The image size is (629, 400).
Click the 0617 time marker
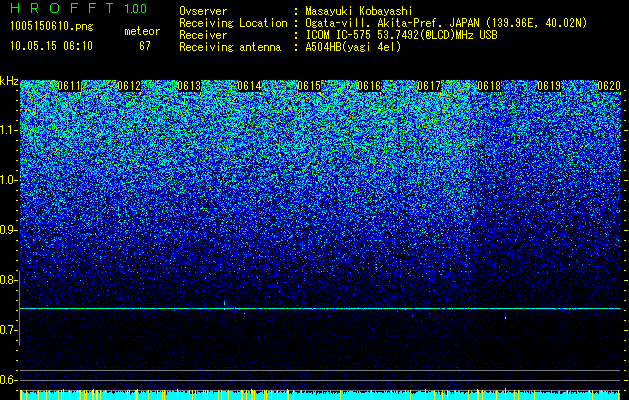click(429, 86)
